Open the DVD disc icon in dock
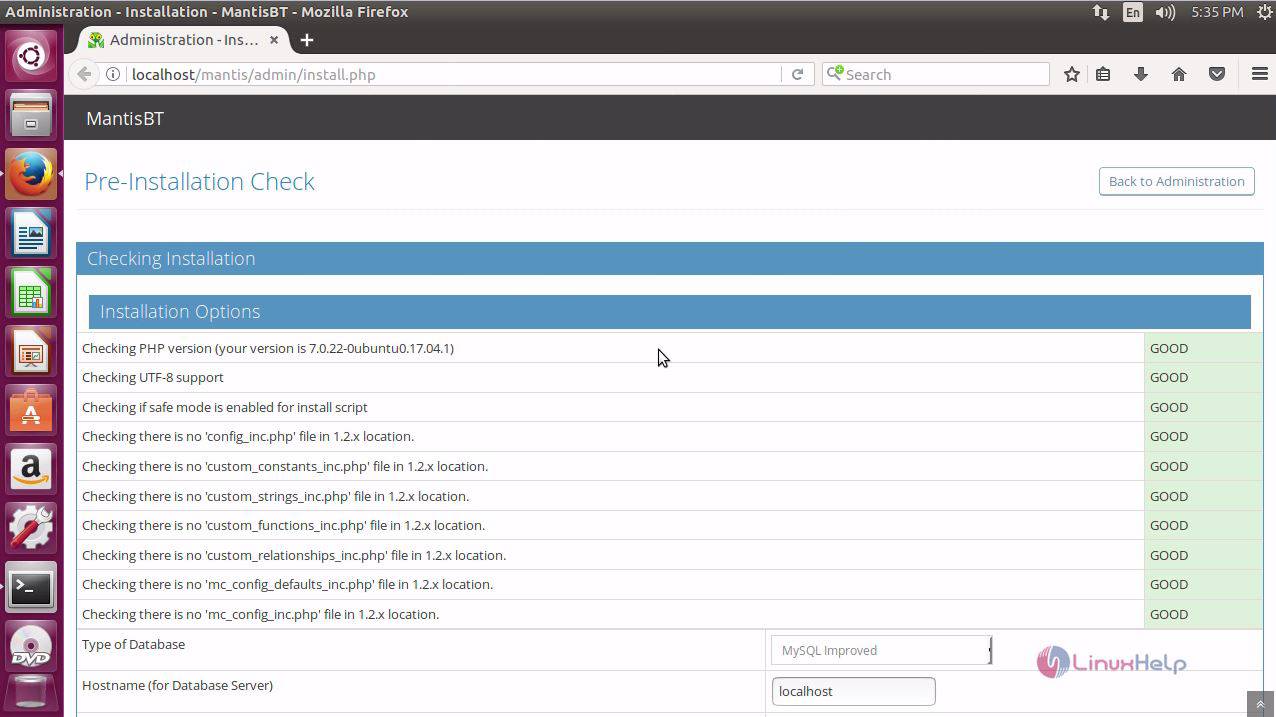 coord(31,647)
